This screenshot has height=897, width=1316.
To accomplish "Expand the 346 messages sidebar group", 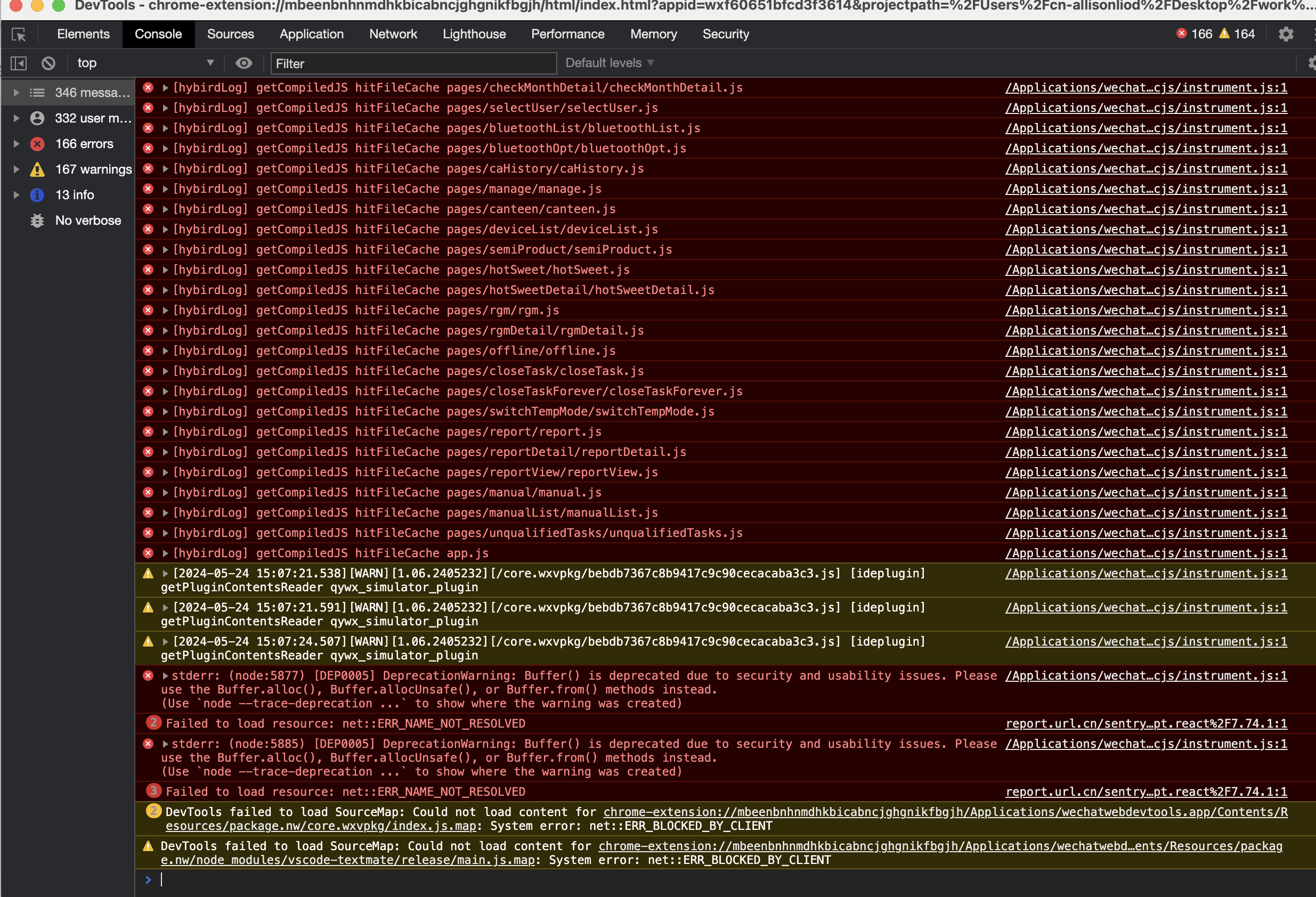I will tap(17, 92).
